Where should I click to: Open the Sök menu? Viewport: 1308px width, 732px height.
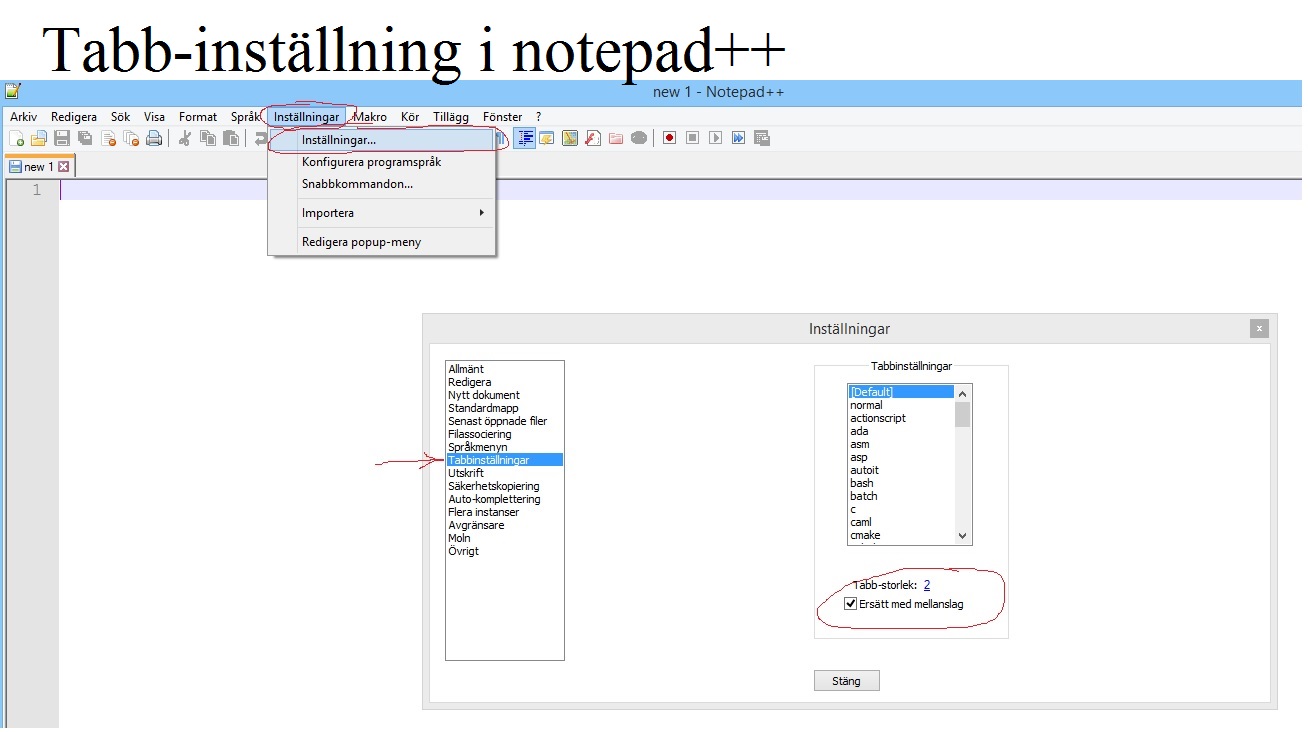pyautogui.click(x=121, y=117)
